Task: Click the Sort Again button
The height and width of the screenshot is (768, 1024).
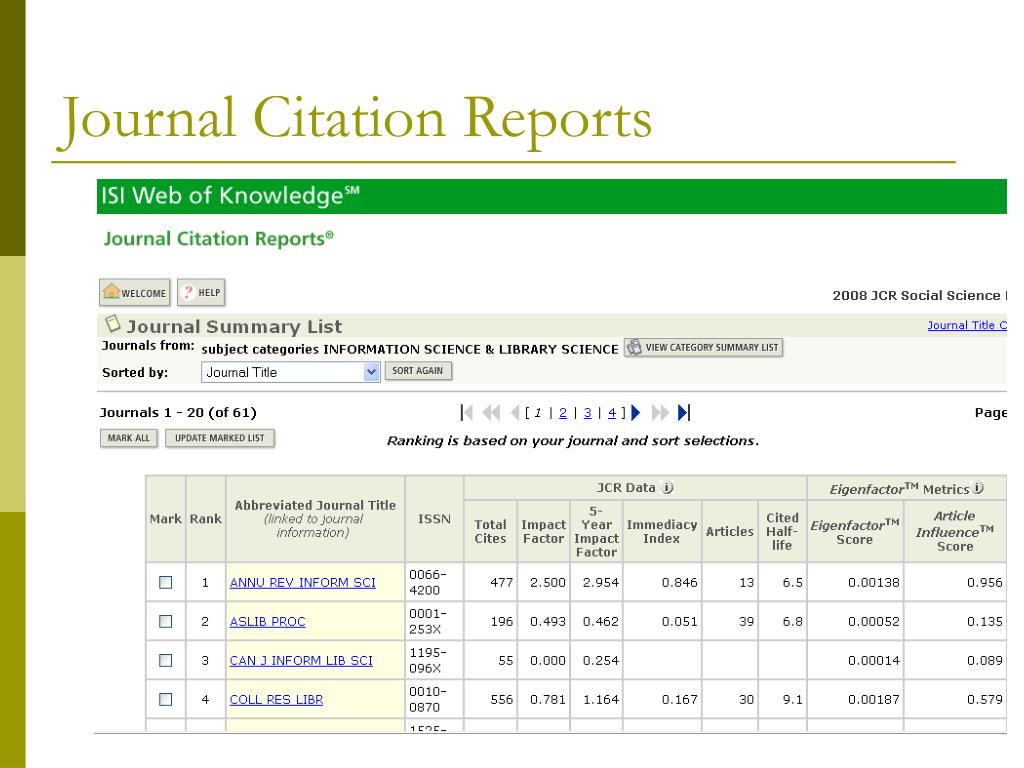Action: point(418,371)
